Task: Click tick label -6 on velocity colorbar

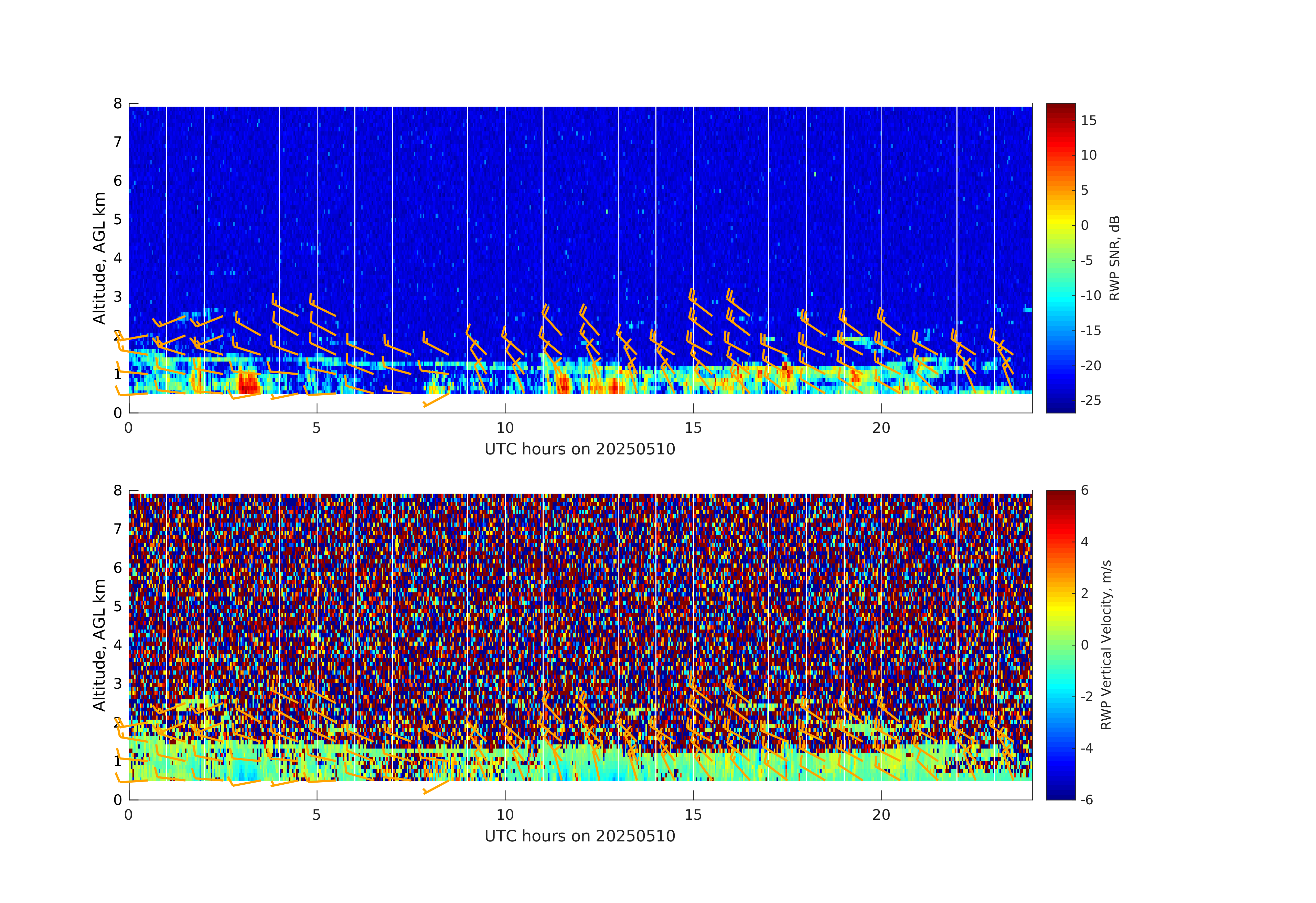Action: point(1087,799)
